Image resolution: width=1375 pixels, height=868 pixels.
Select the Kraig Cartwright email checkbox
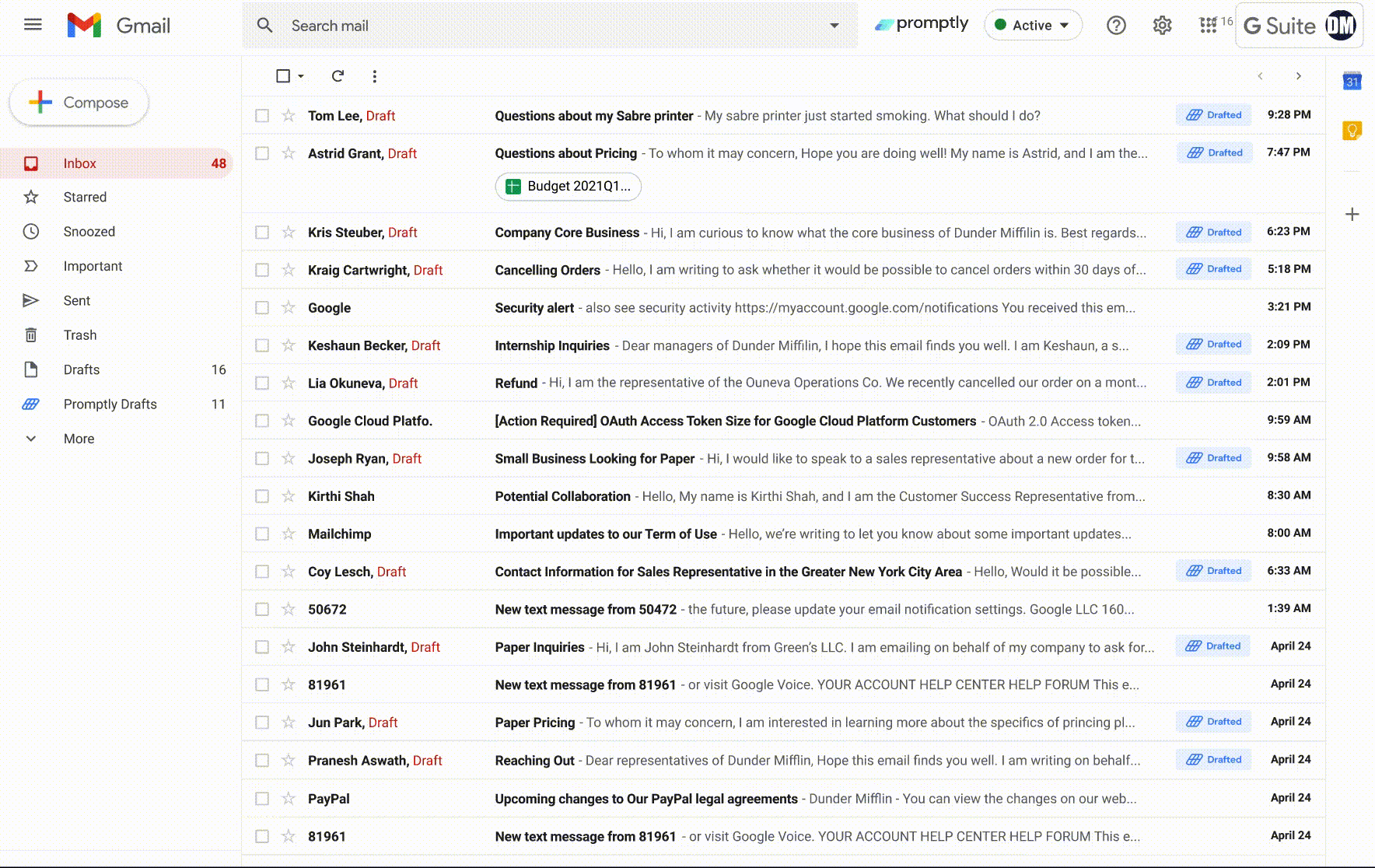(x=262, y=270)
